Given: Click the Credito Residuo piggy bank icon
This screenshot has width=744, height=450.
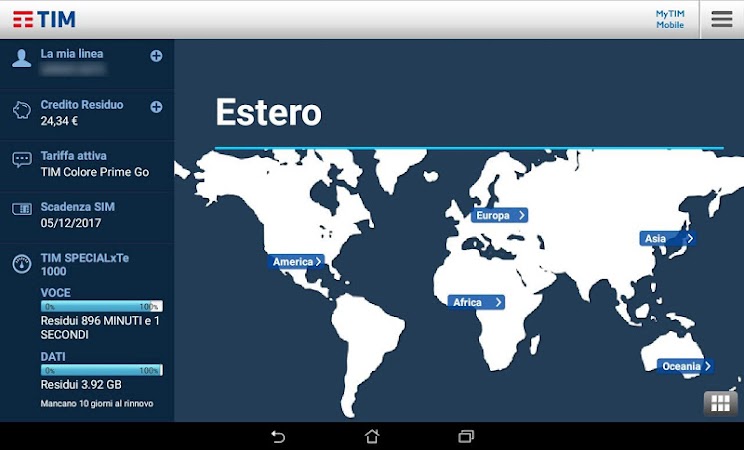Looking at the screenshot, I should (x=22, y=110).
